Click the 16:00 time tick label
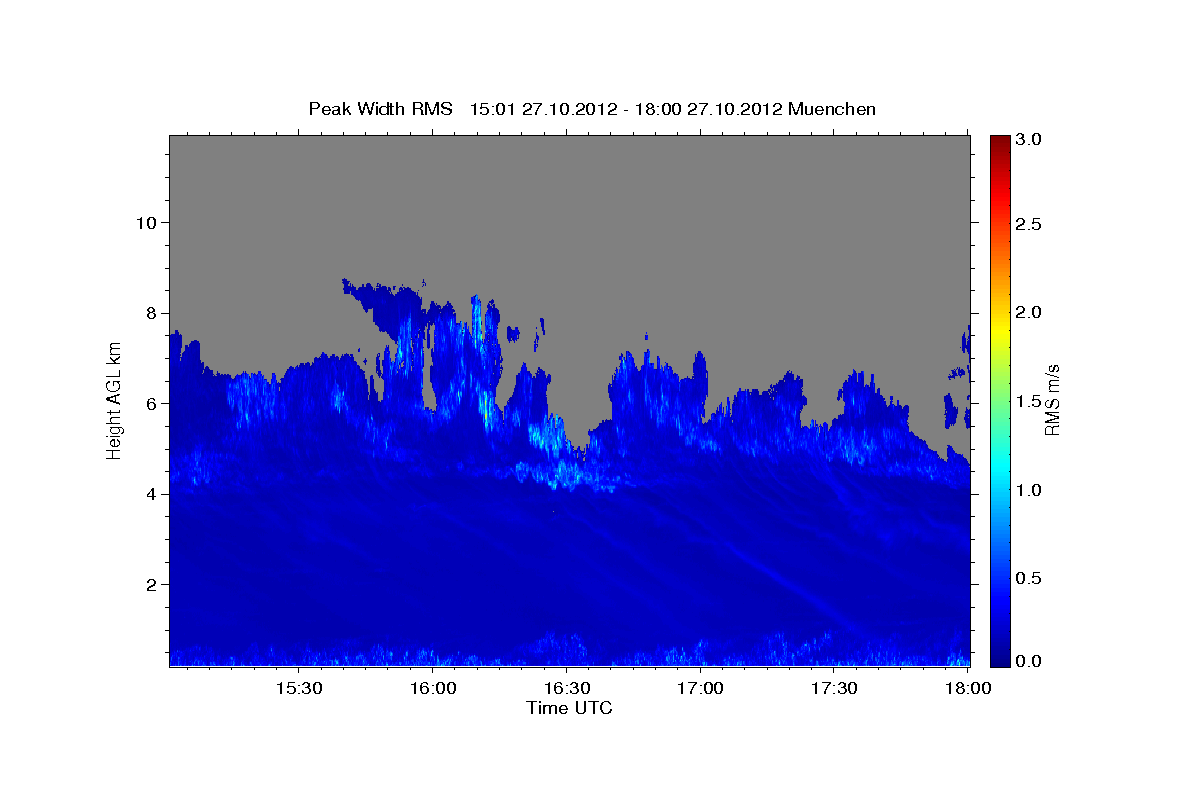This screenshot has height=800, width=1200. click(x=432, y=688)
